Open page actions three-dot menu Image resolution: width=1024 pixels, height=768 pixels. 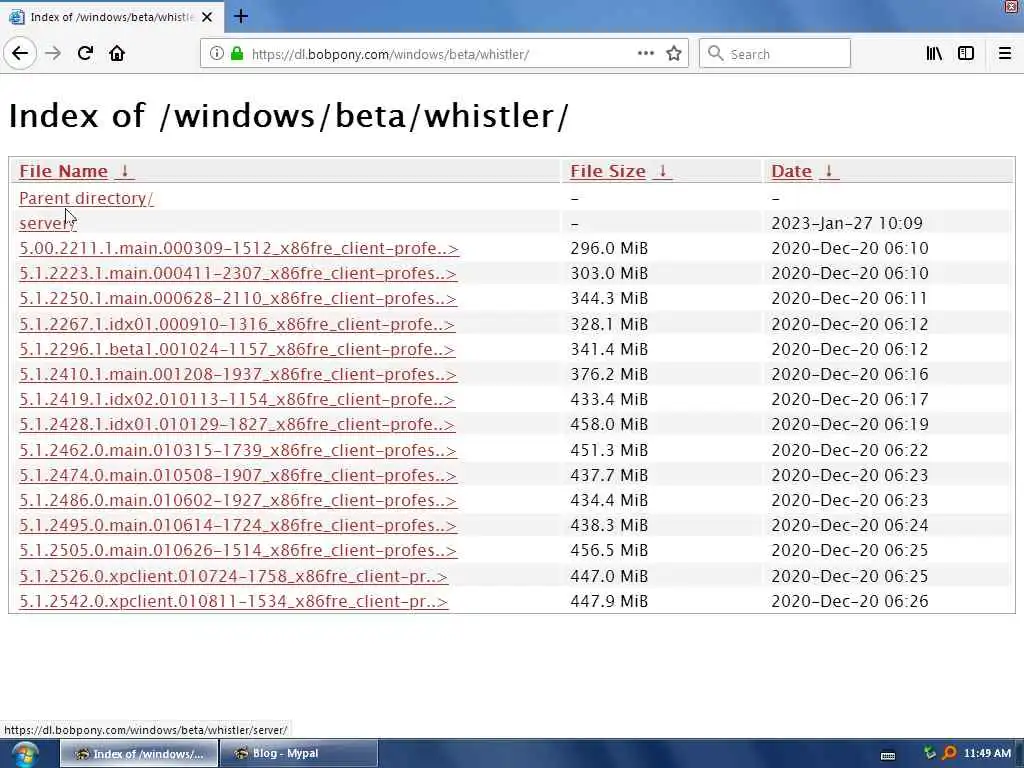coord(645,54)
